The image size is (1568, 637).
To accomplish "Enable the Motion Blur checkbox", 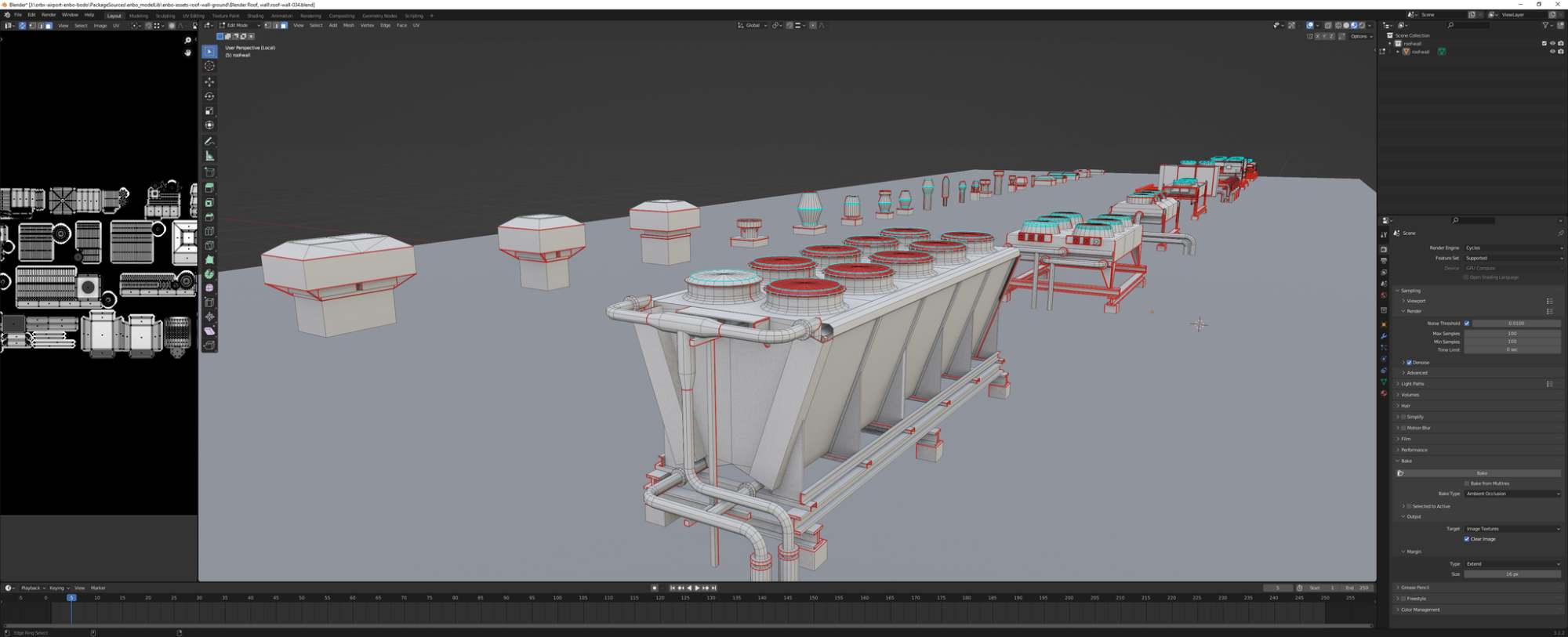I will coord(1403,428).
